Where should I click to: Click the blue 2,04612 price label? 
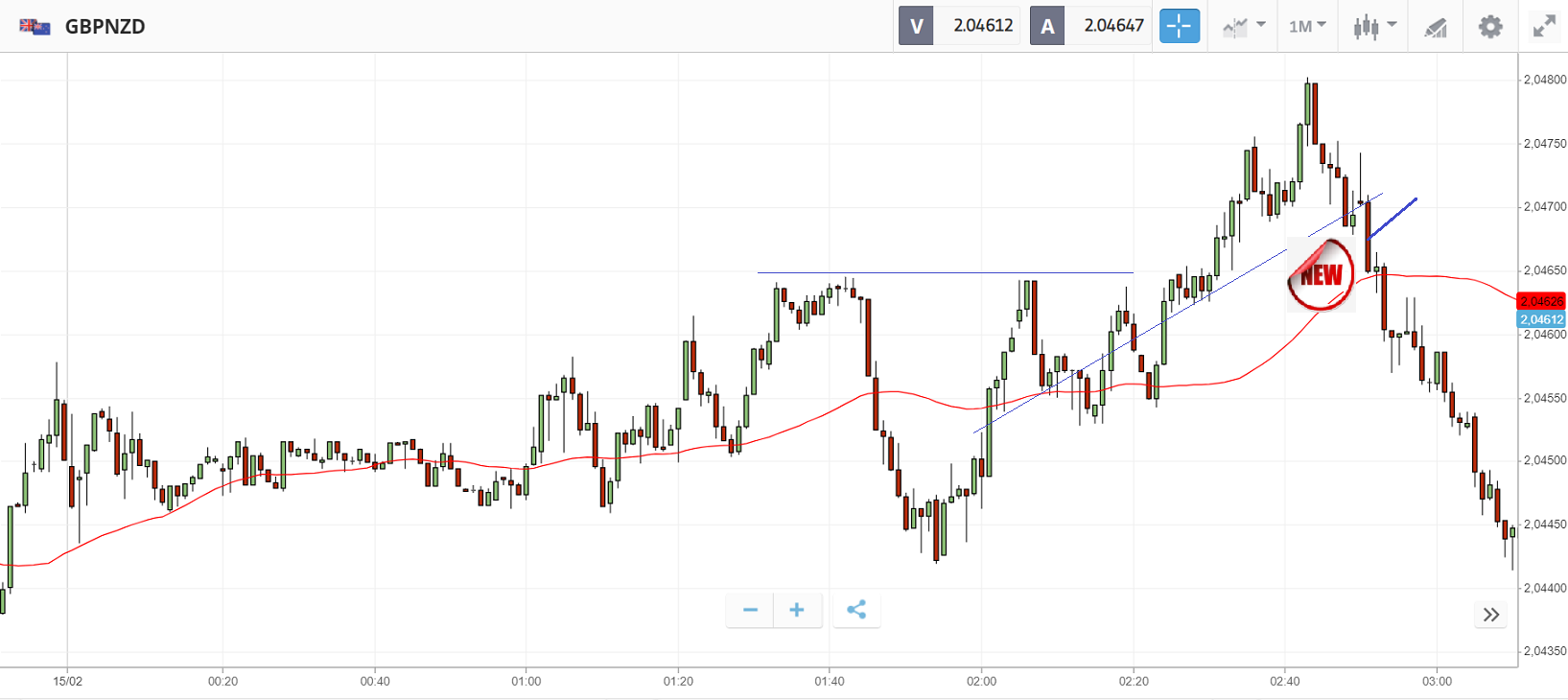point(1541,319)
